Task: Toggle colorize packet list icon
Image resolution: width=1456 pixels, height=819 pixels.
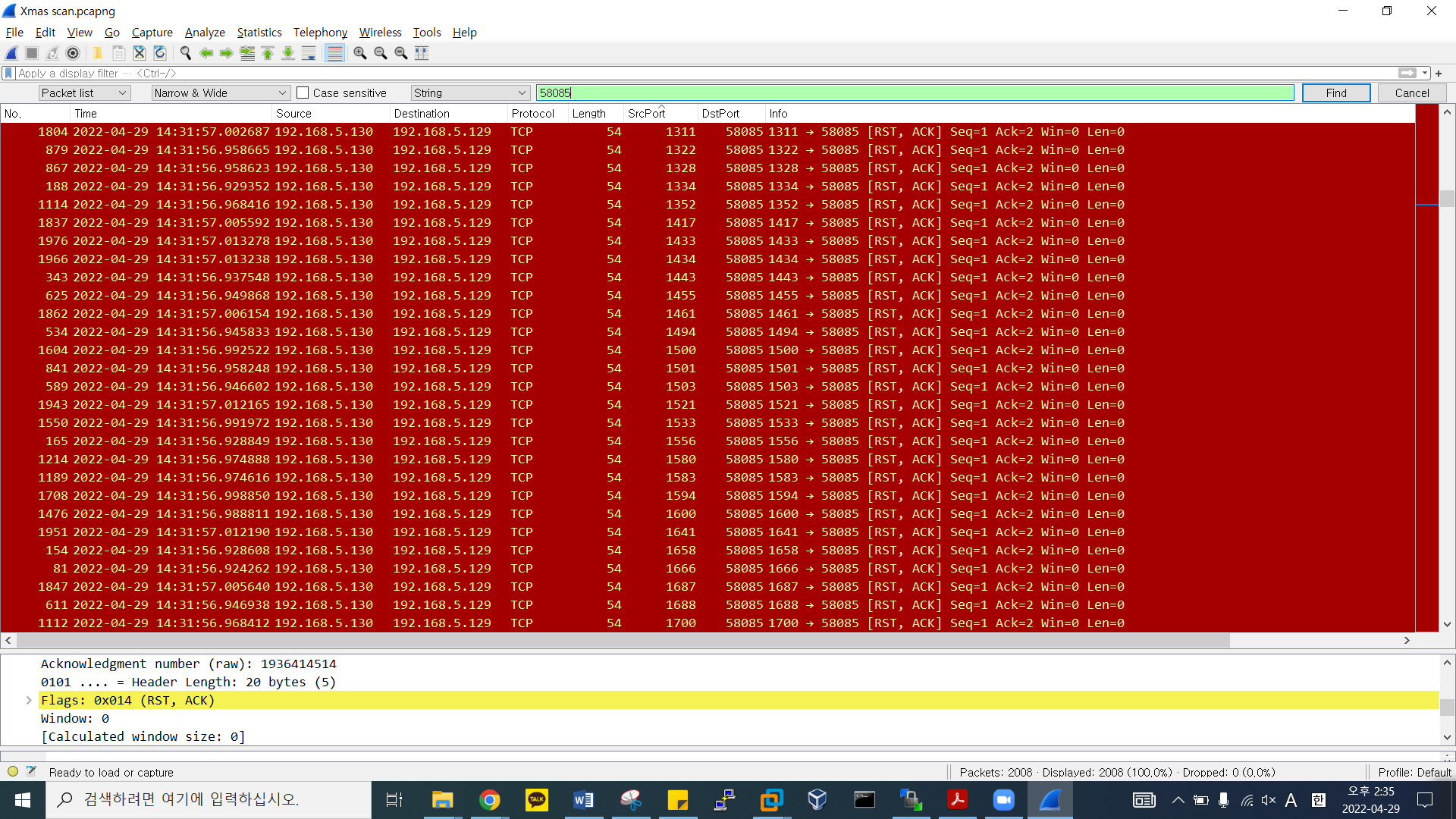Action: (x=334, y=53)
